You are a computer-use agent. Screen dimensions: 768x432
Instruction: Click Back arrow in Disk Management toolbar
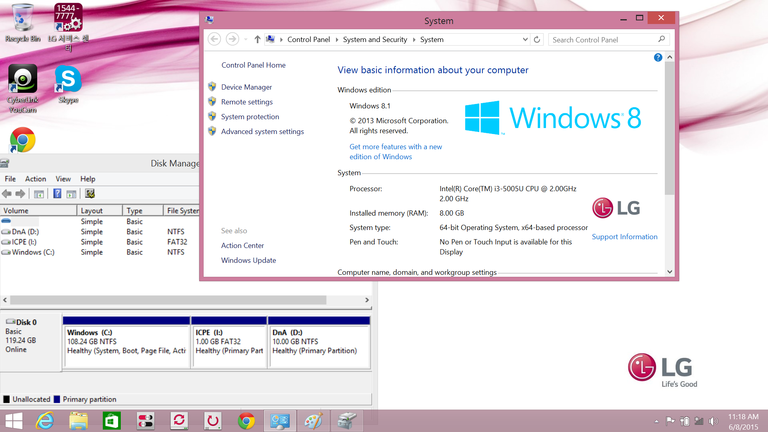(7, 194)
